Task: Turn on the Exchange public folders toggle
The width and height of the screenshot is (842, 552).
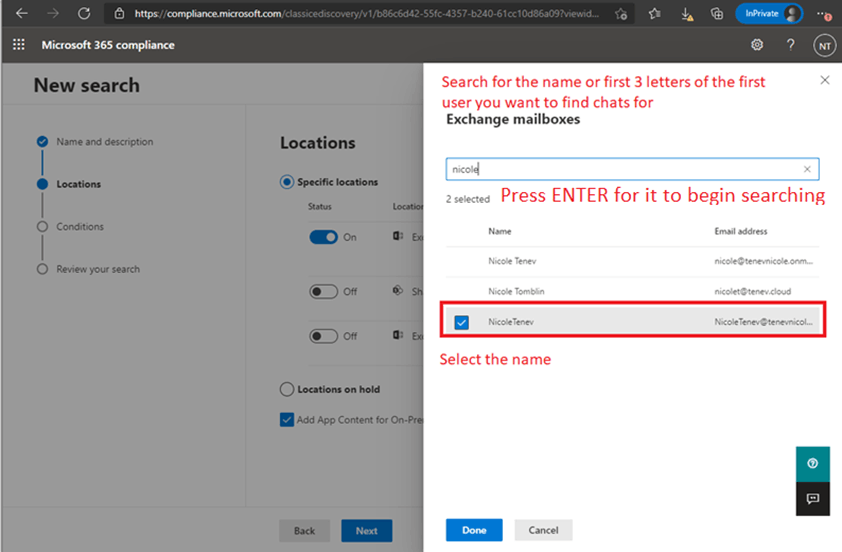Action: [323, 336]
